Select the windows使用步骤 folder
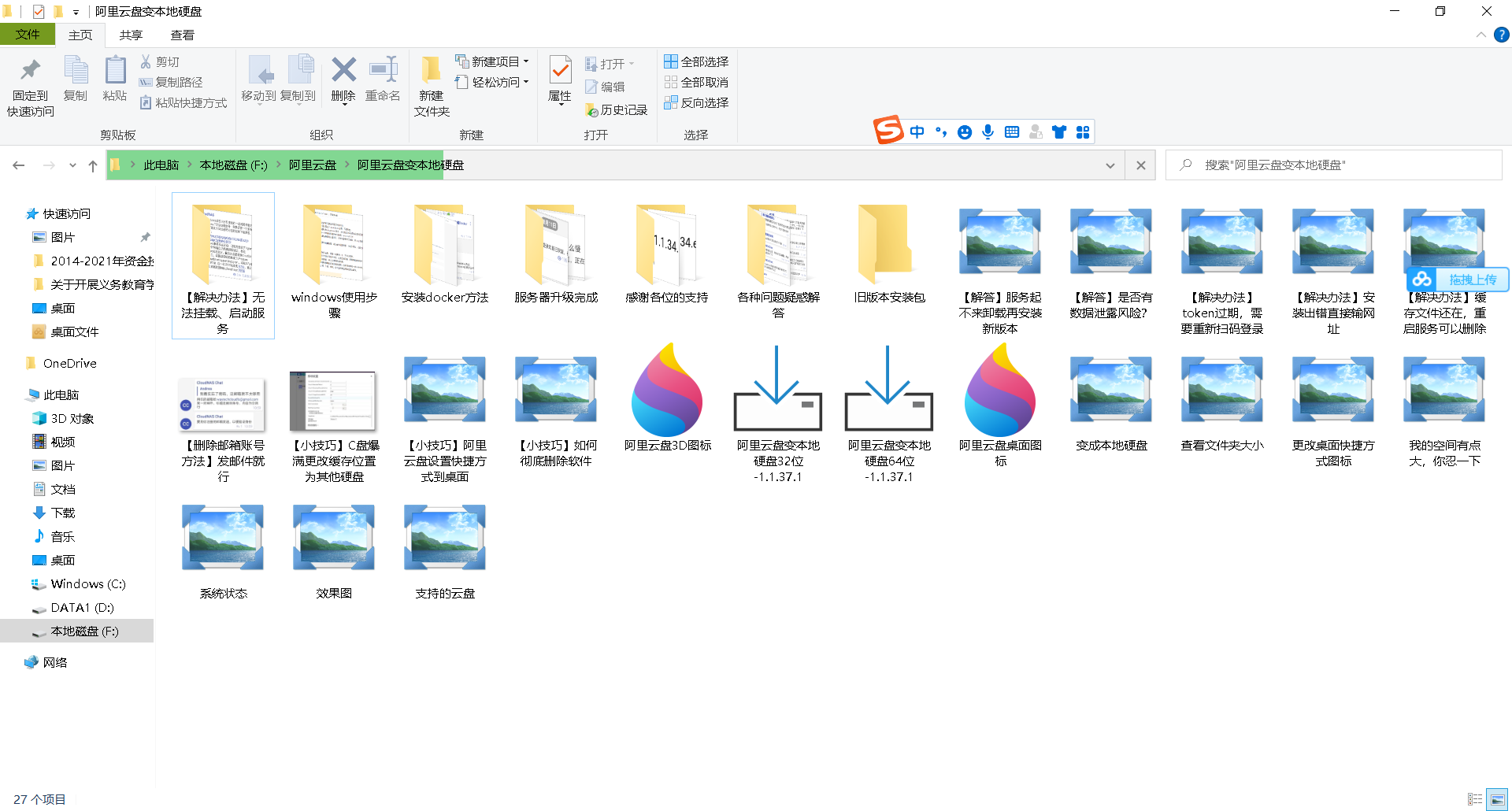 pyautogui.click(x=334, y=261)
